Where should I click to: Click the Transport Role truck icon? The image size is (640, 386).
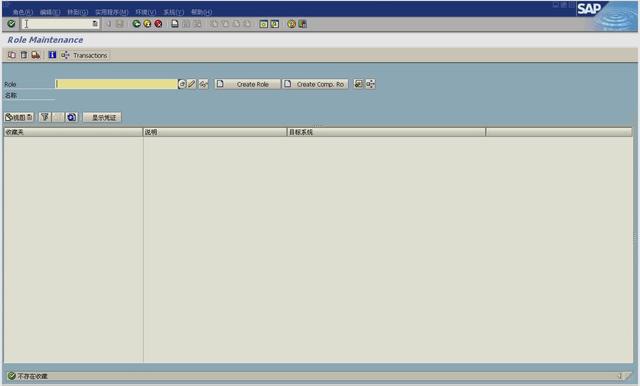(x=36, y=55)
